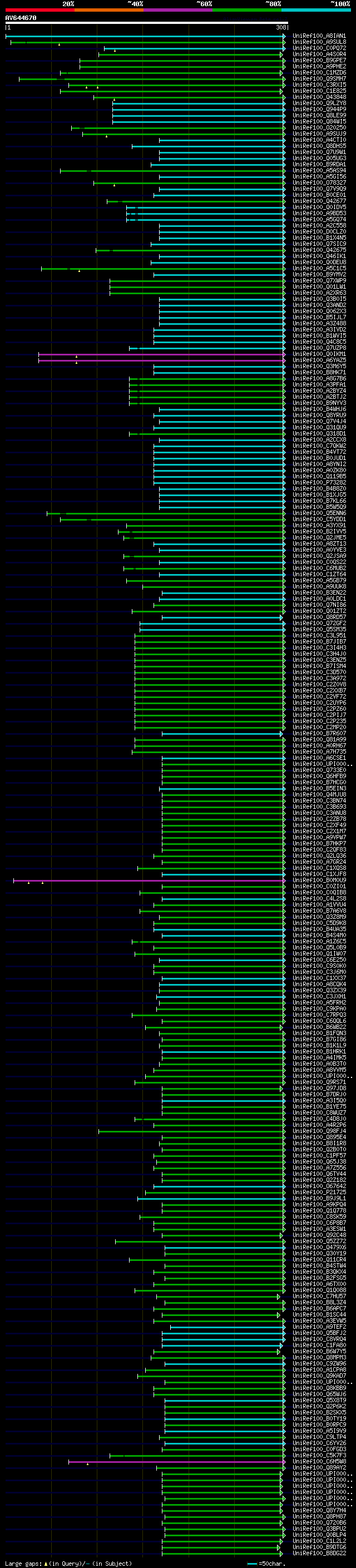Click the cyan ~100% identity legend bar
Image resolution: width=356 pixels, height=1568 pixels.
[x=317, y=10]
